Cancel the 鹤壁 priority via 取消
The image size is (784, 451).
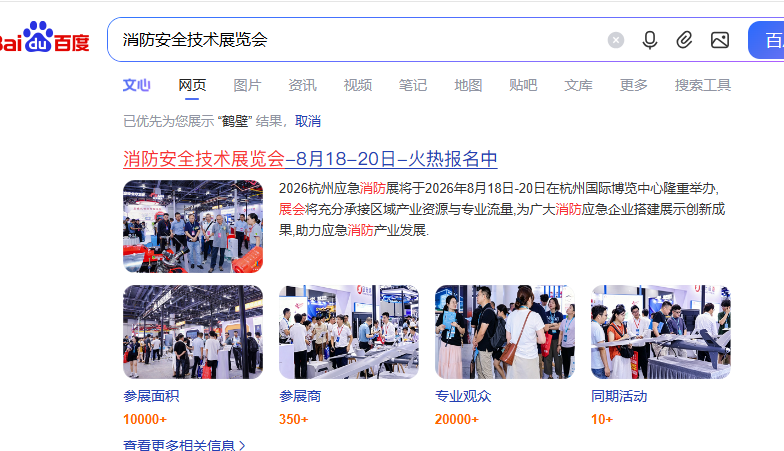(308, 121)
